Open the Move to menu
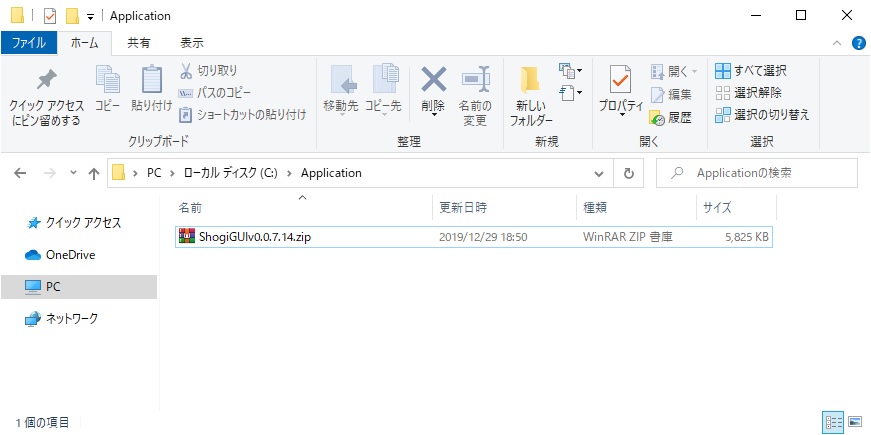 click(x=341, y=91)
